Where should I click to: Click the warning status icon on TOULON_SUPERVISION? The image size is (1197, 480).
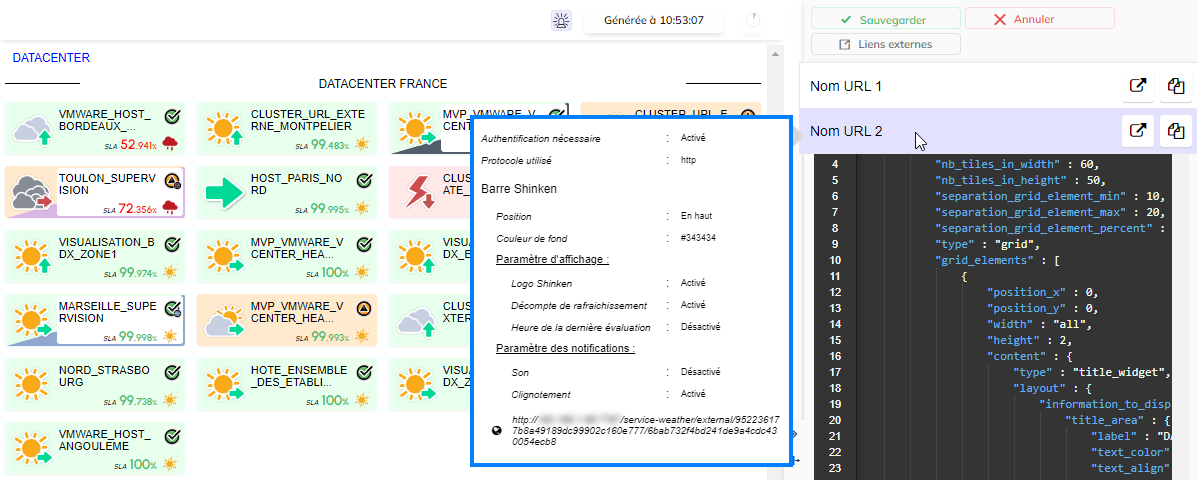tap(172, 181)
